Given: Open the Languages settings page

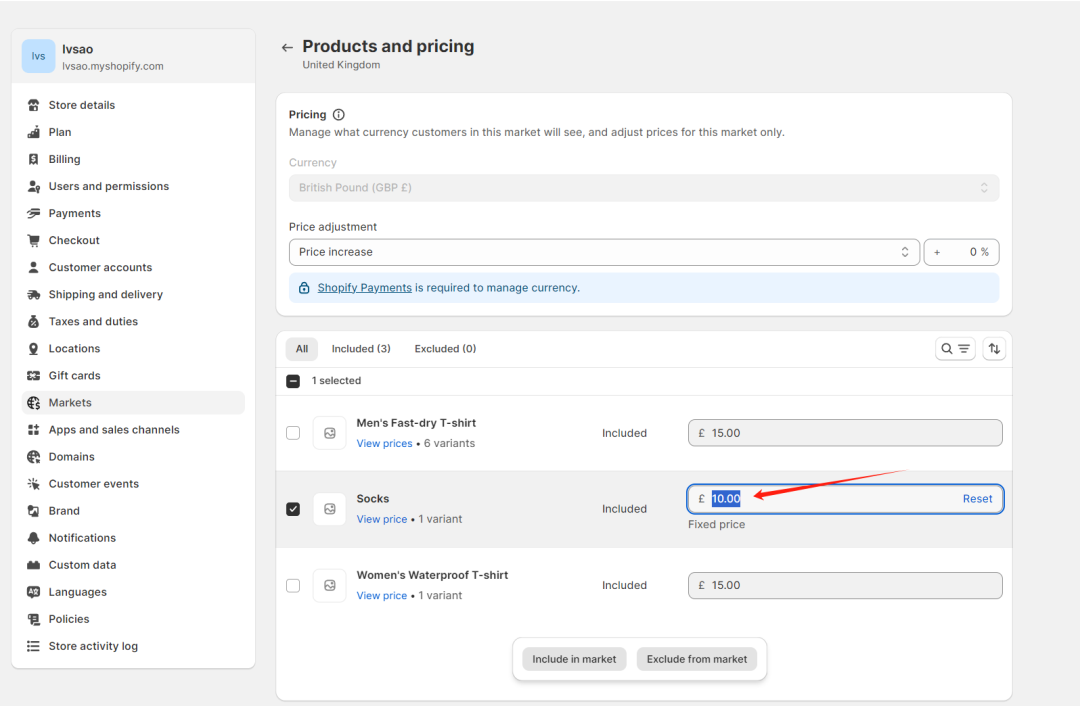Looking at the screenshot, I should coord(133,592).
